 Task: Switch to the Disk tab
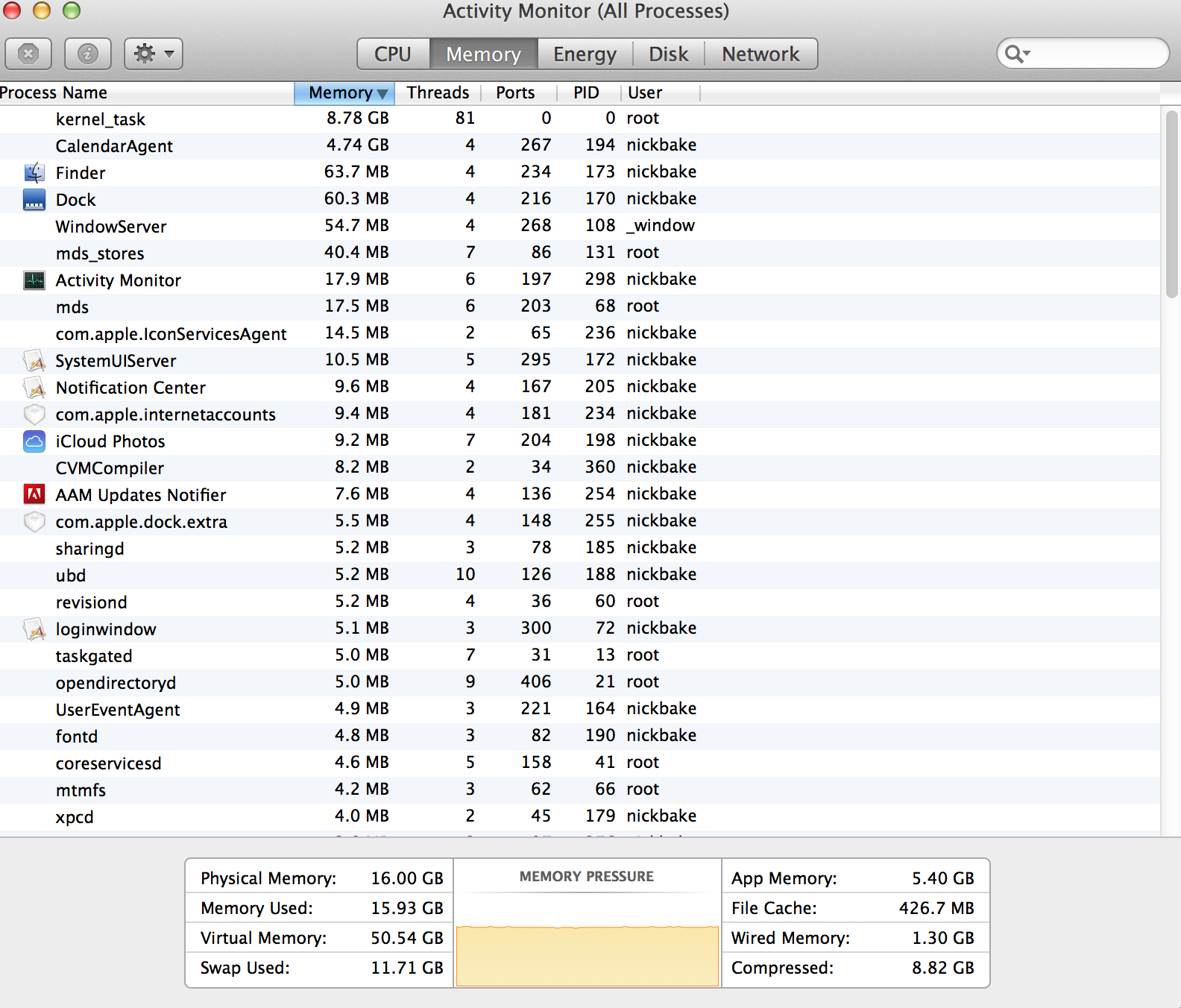click(x=668, y=54)
